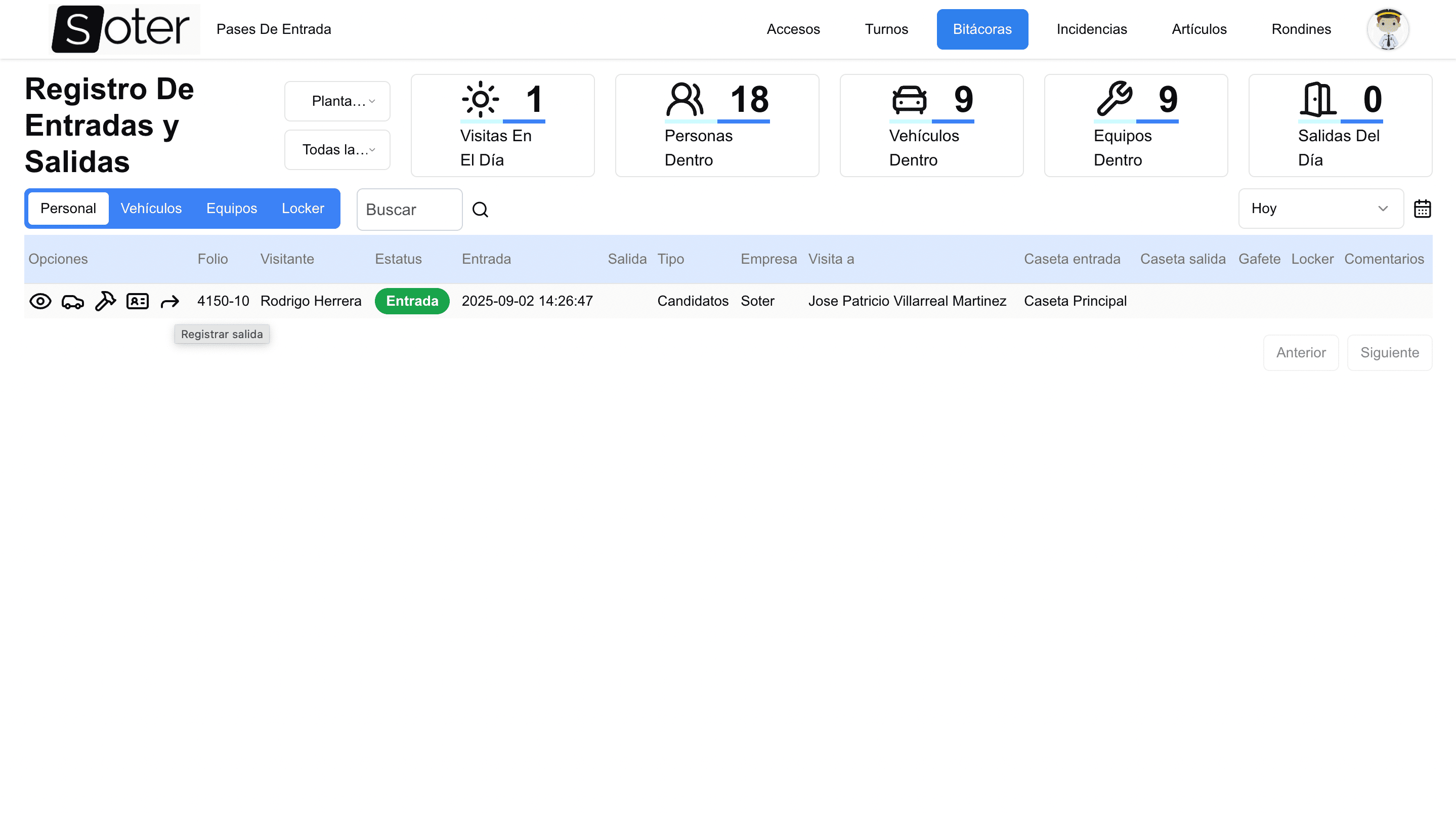This screenshot has height=822, width=1456.
Task: Click the hammer equipment icon in row
Action: 105,301
